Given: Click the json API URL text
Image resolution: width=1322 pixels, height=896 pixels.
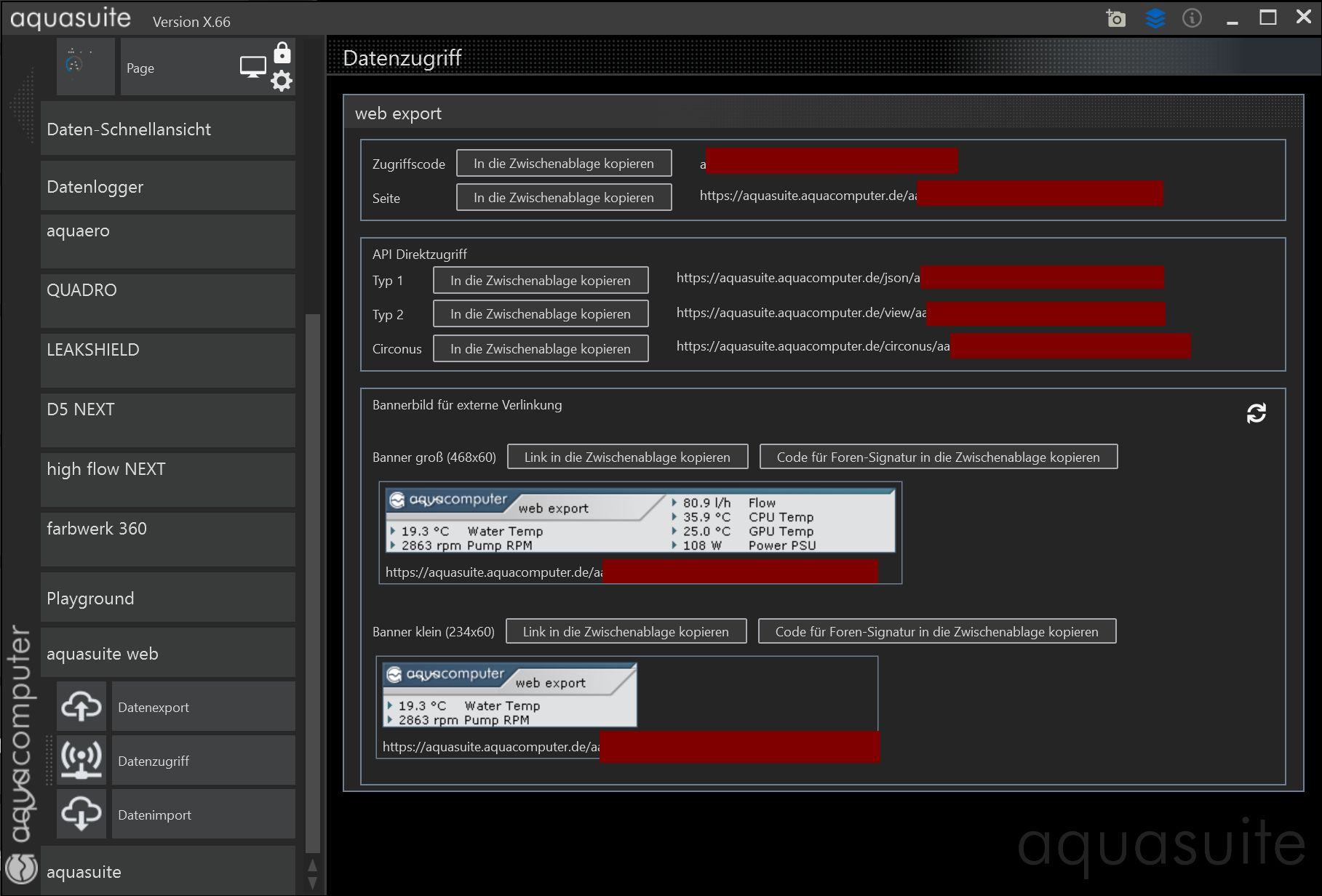Looking at the screenshot, I should pos(798,278).
